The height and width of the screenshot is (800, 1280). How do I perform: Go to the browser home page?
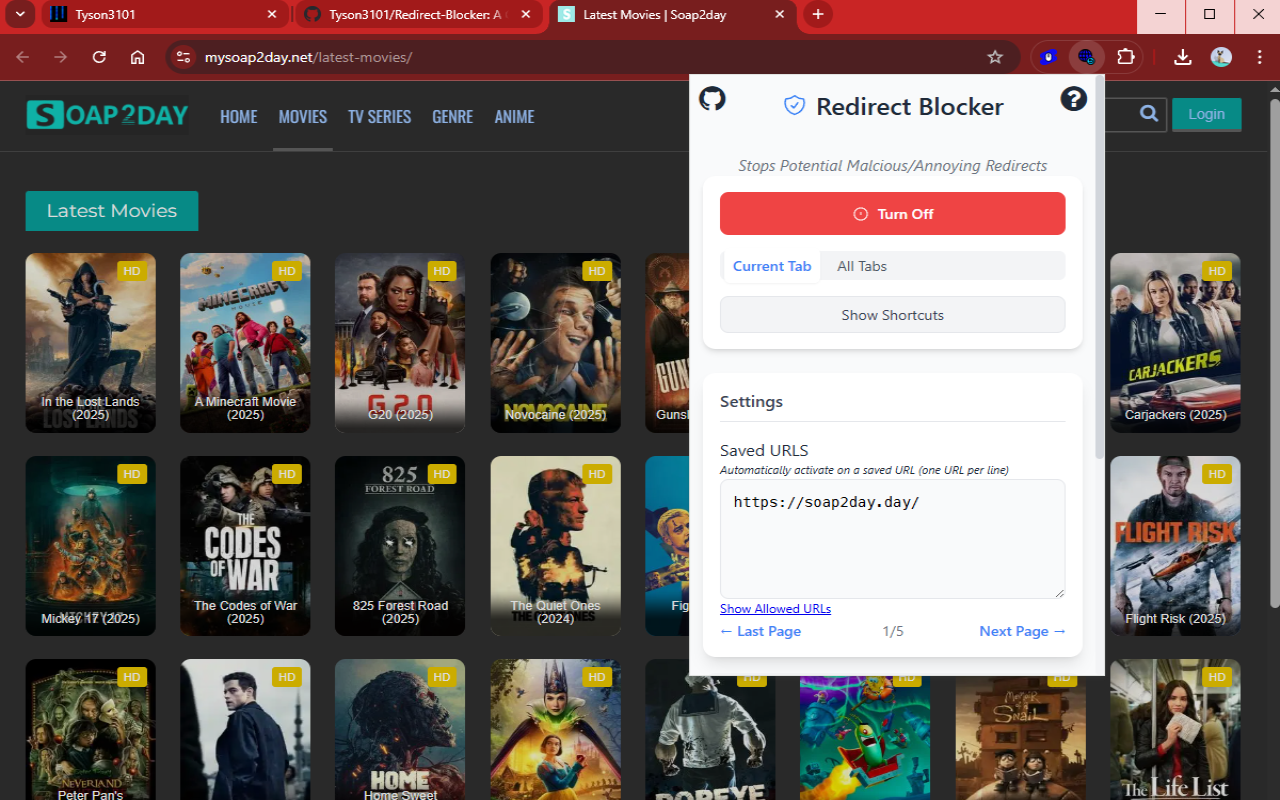(138, 57)
